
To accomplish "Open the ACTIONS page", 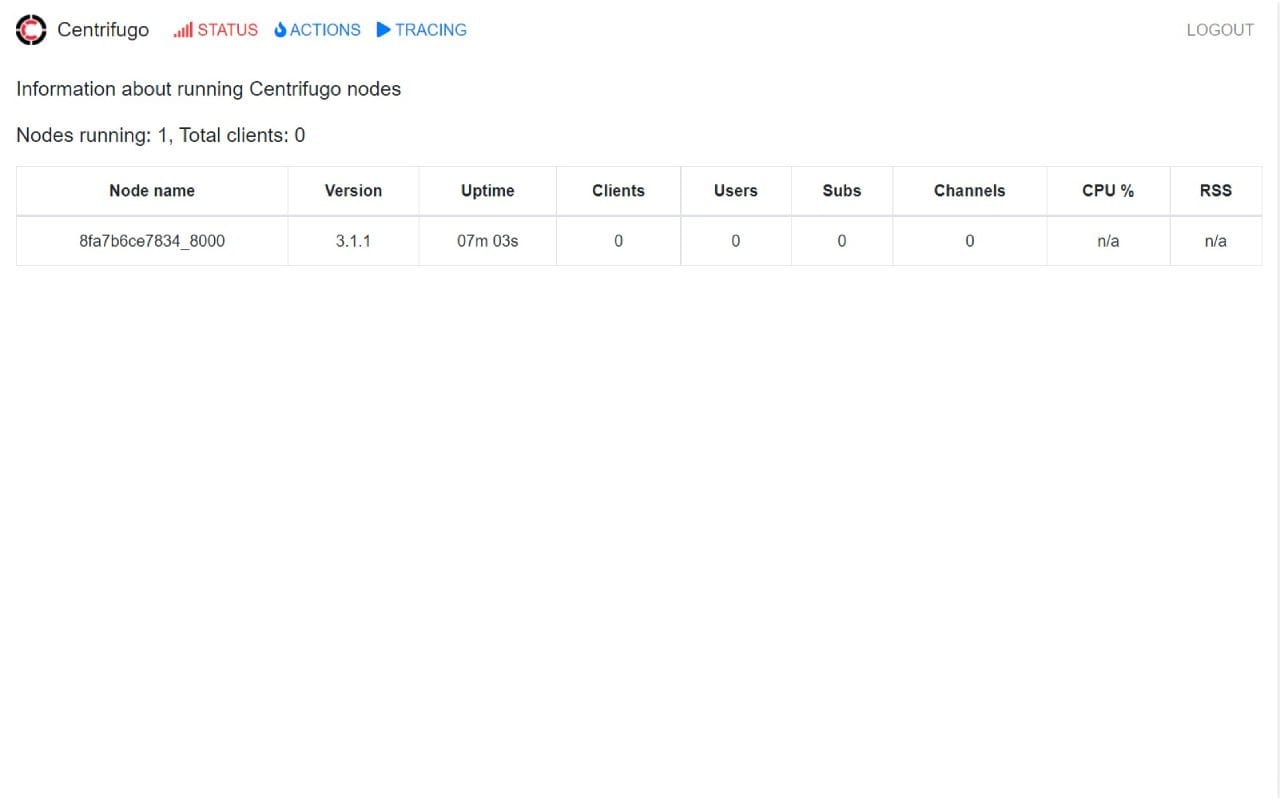I will pos(324,30).
